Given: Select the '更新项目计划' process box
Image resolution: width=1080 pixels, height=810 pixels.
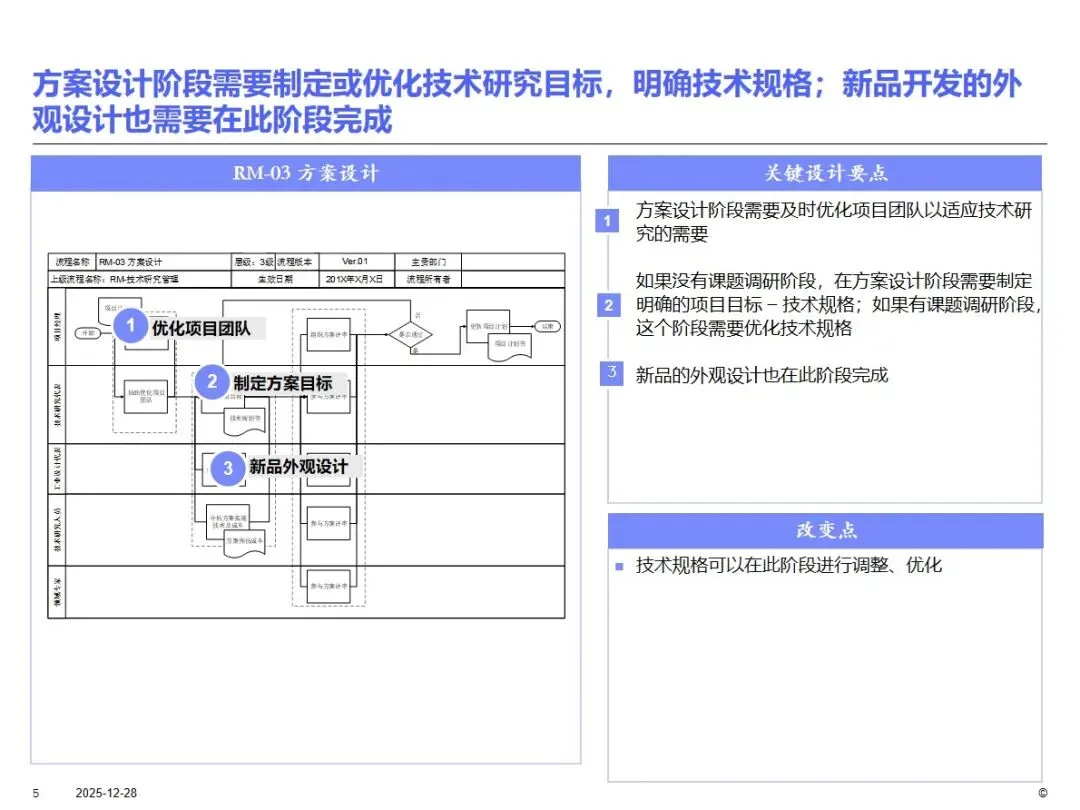Looking at the screenshot, I should pyautogui.click(x=488, y=326).
